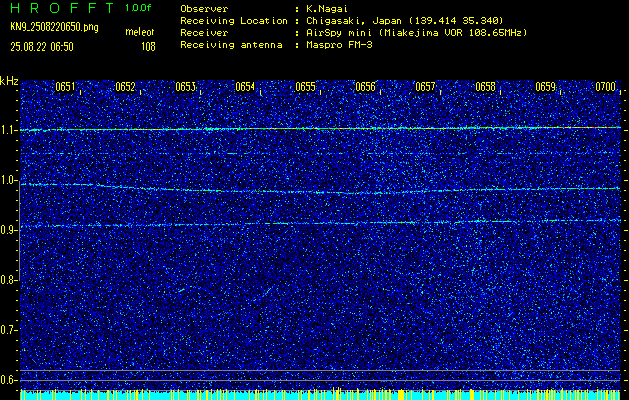This screenshot has height=400, width=629.
Task: Click the 0.9 kHz axis label
Action: point(7,230)
